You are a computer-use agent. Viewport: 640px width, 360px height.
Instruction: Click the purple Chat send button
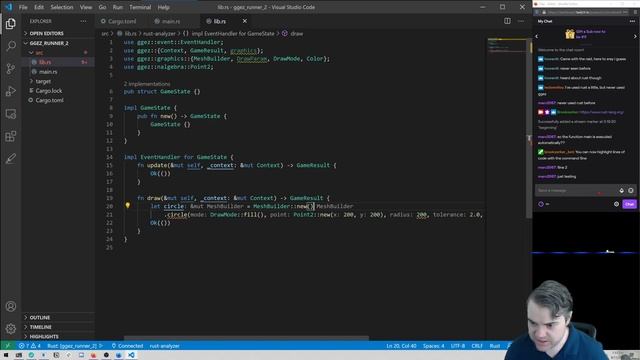click(x=629, y=204)
